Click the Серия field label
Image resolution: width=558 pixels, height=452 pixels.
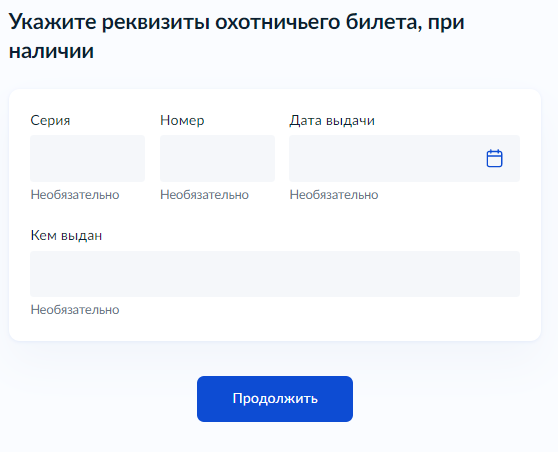[x=50, y=121]
